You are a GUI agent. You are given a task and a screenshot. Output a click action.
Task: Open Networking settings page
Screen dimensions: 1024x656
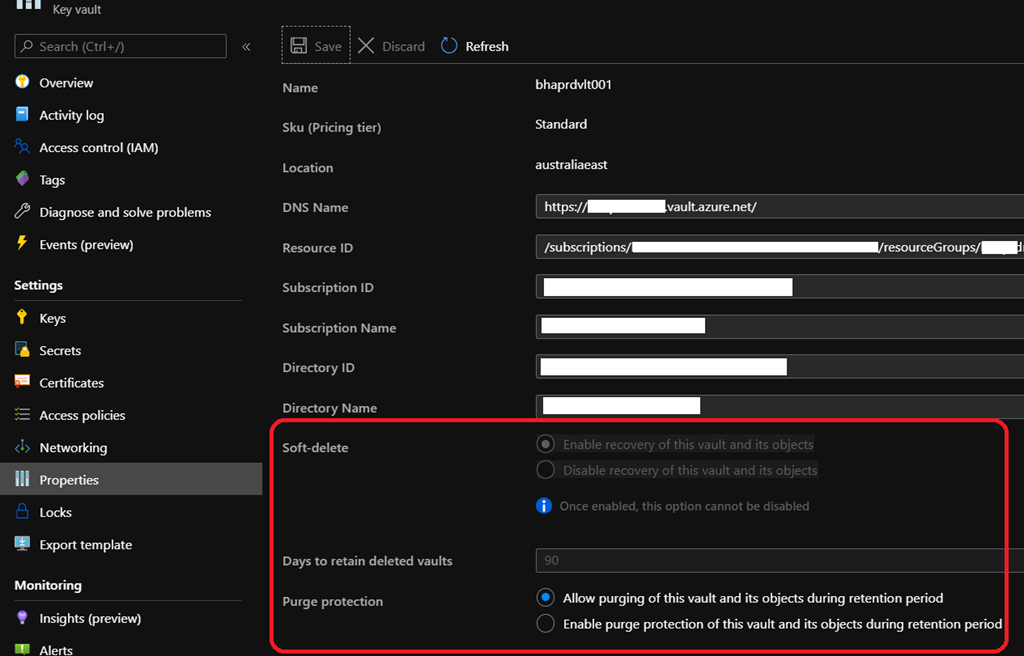(x=73, y=448)
